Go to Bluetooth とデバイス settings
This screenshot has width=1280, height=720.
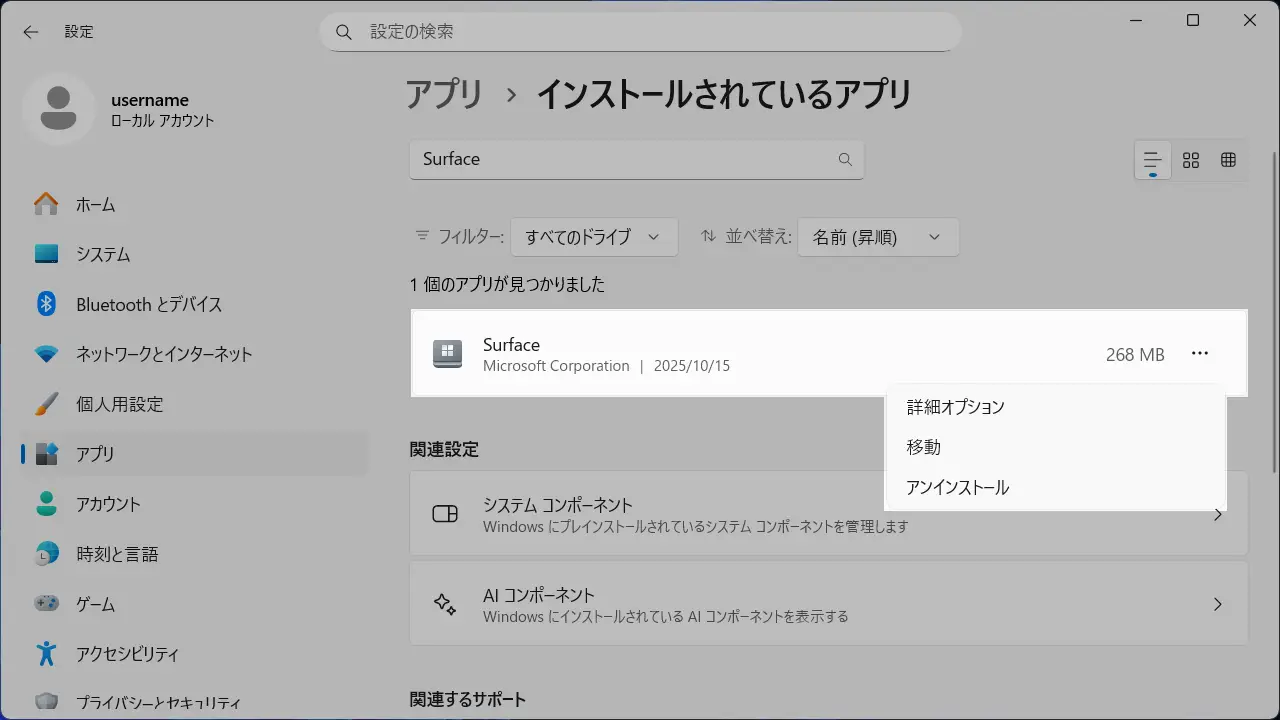point(149,305)
